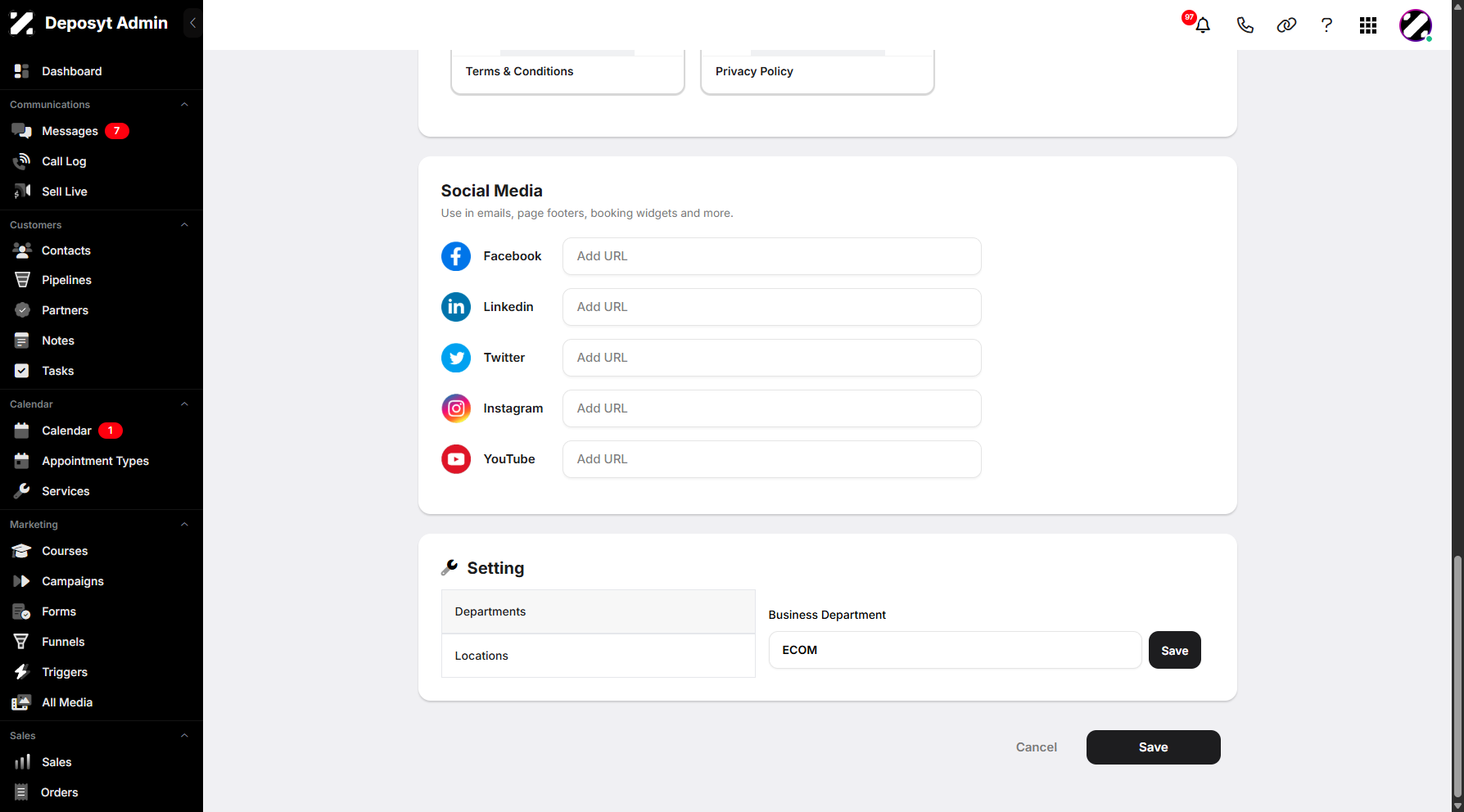Open Messages in the sidebar
The width and height of the screenshot is (1464, 812).
[70, 131]
